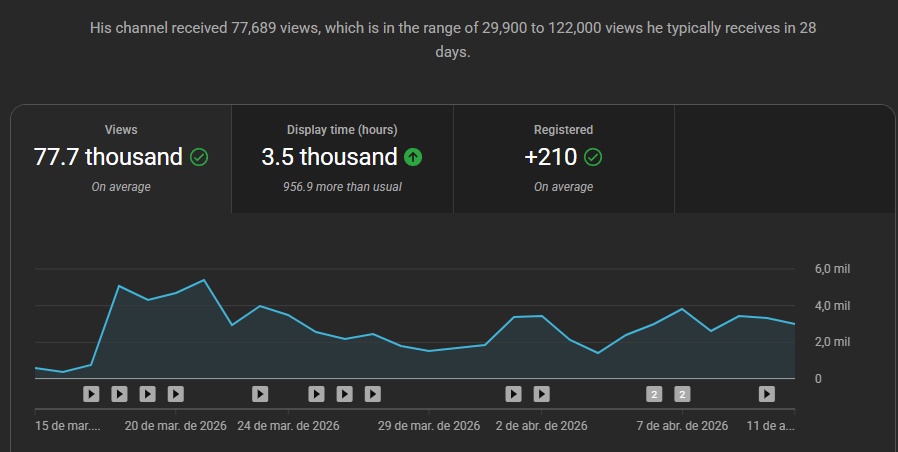This screenshot has height=452, width=898.
Task: Click the '29 de mar. de 2026' axis label
Action: [x=429, y=426]
